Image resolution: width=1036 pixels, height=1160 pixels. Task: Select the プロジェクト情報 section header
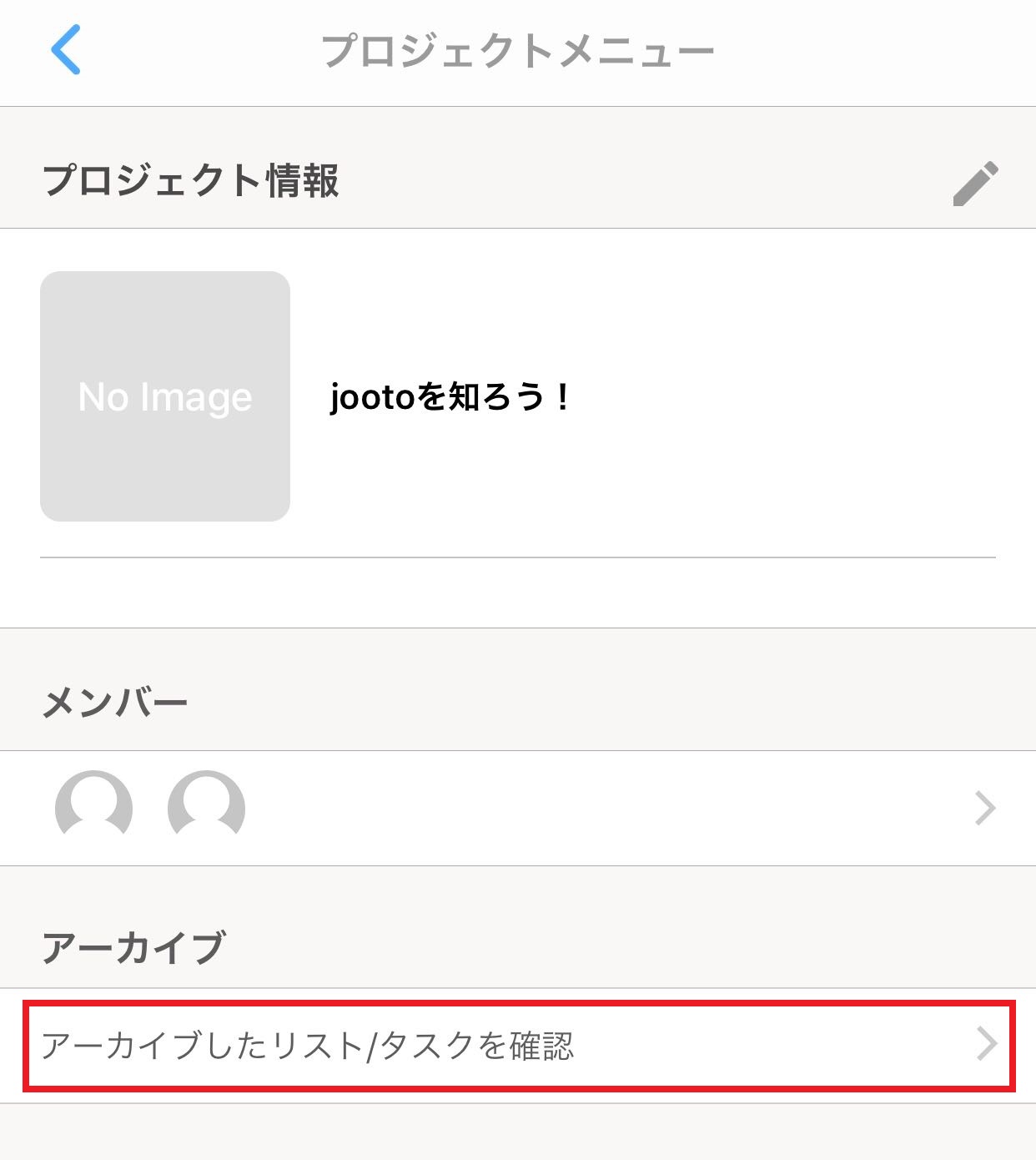190,180
